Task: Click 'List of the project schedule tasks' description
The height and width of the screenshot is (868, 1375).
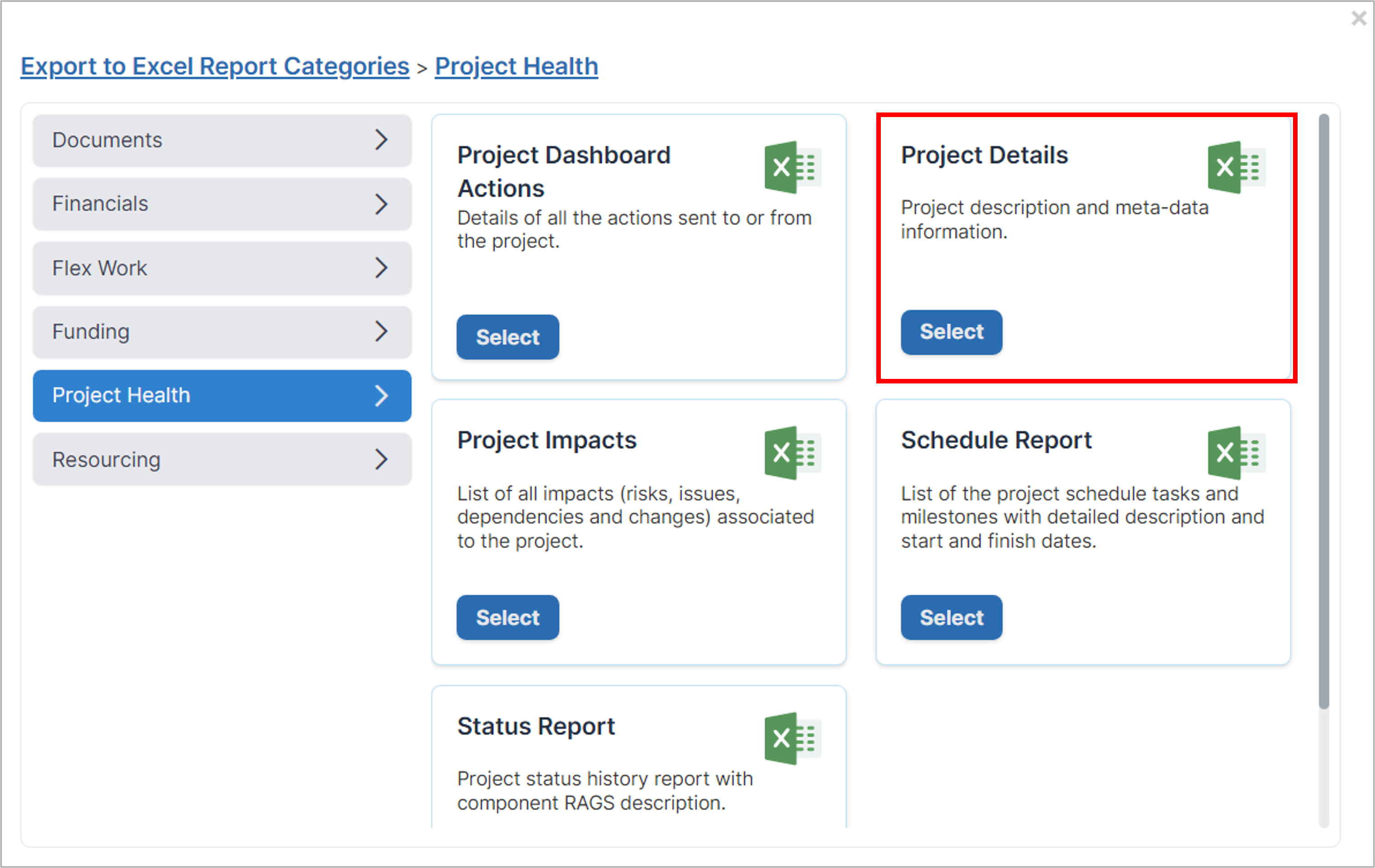Action: [1083, 517]
